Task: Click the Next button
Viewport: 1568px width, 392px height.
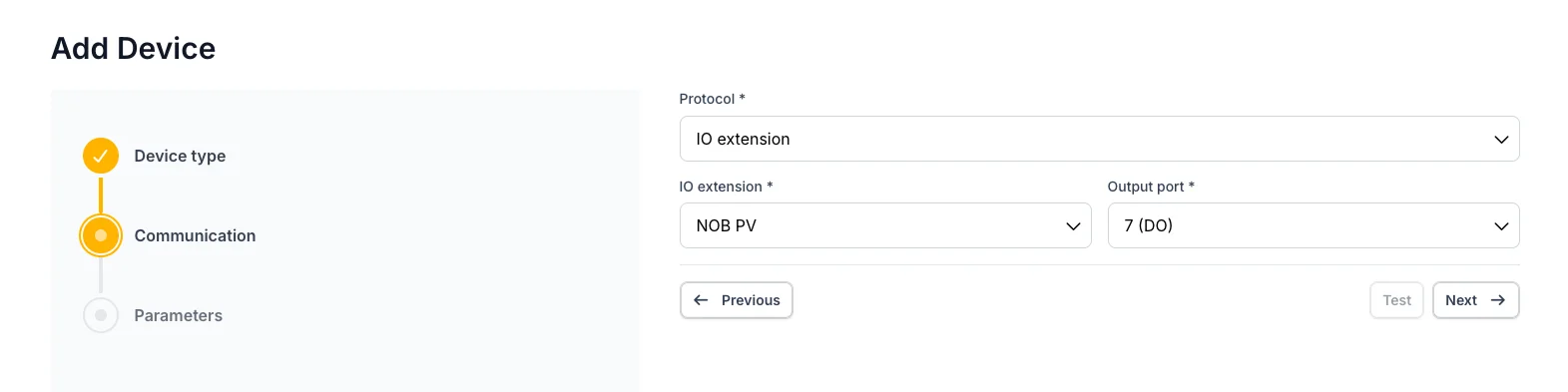Action: 1475,300
